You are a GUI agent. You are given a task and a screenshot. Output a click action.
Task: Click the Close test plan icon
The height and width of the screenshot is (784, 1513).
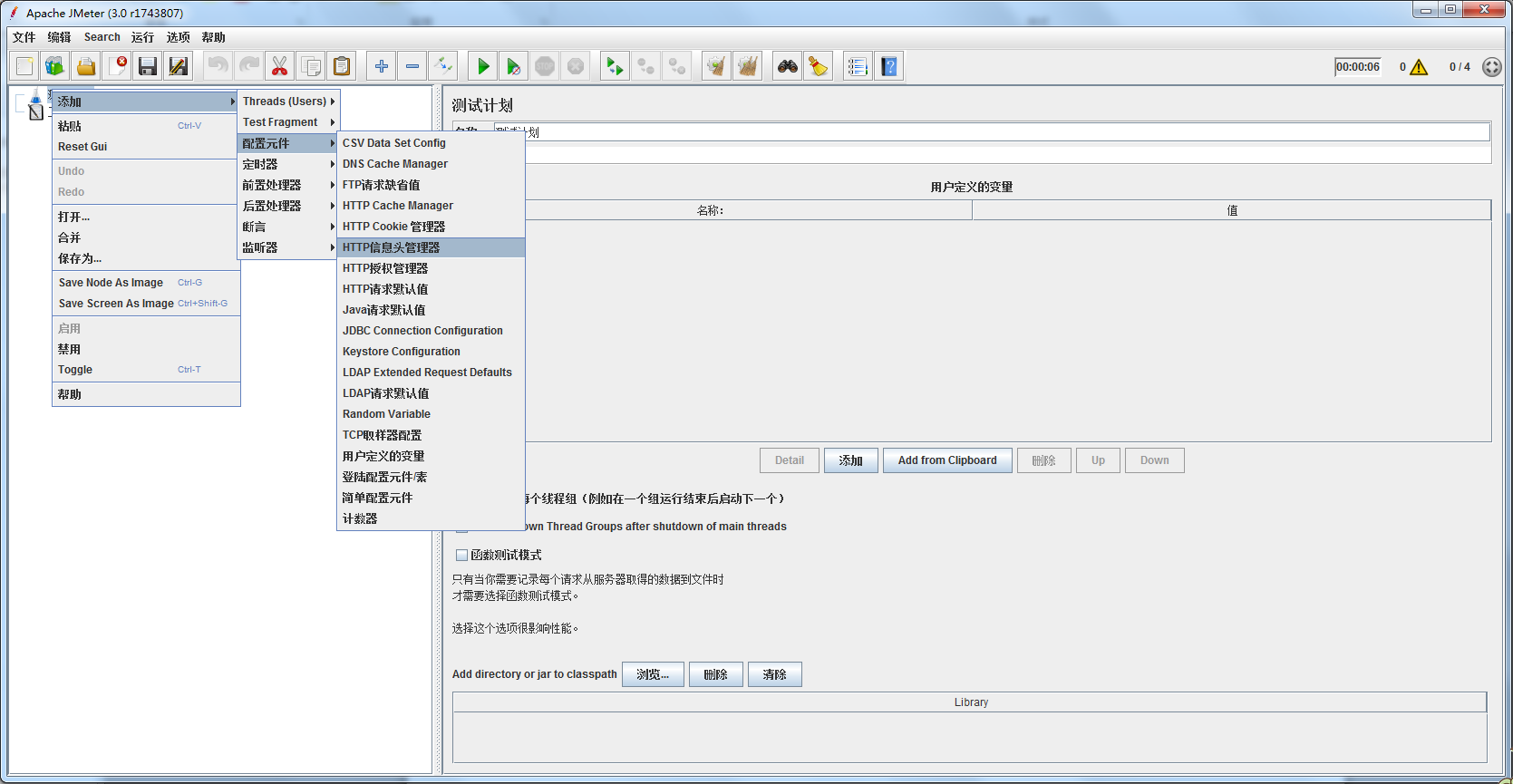[117, 66]
